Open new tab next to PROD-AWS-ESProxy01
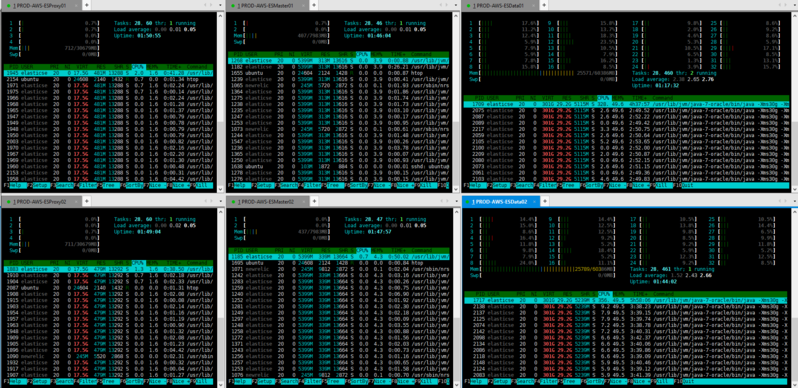Viewport: 798px width, 388px height. click(87, 5)
